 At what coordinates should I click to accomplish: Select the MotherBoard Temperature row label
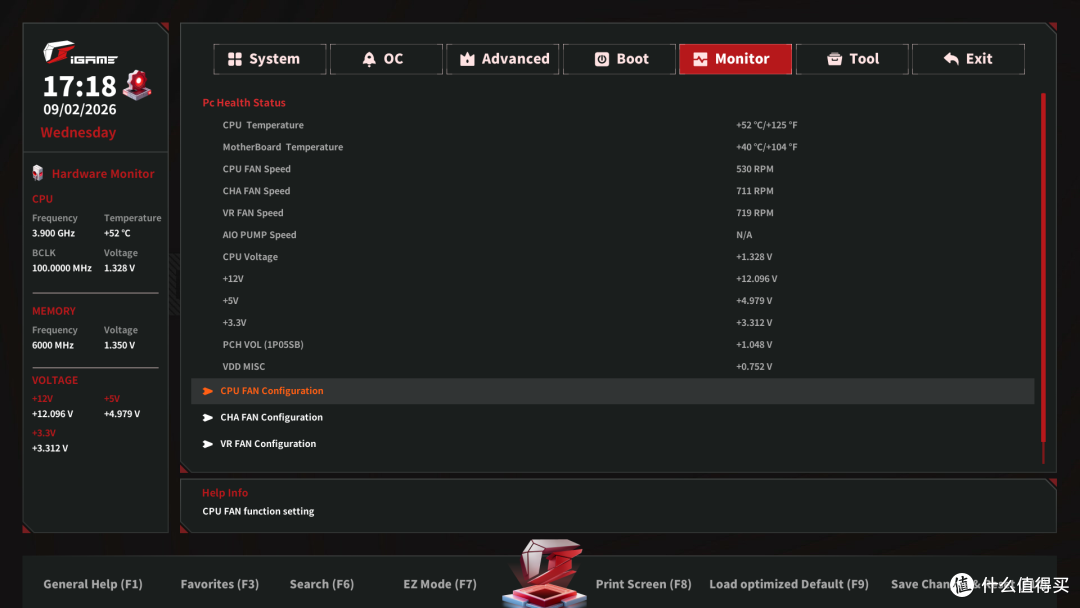click(282, 147)
